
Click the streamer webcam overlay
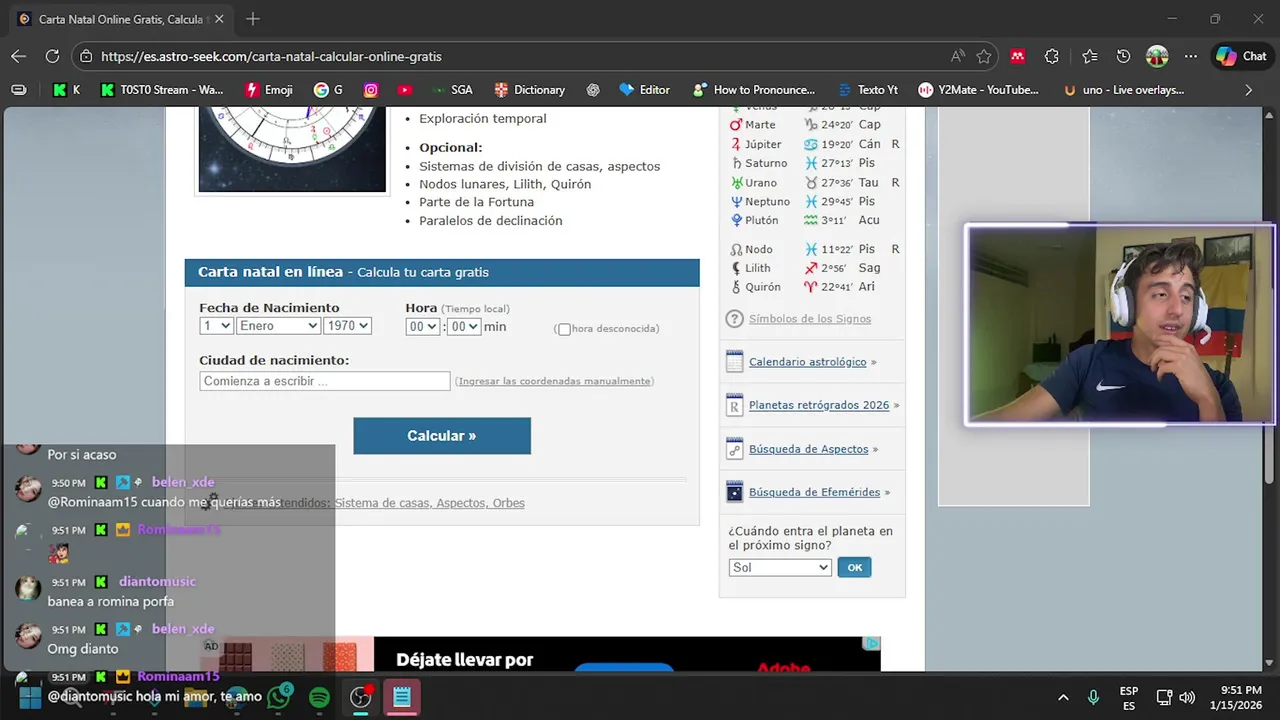[x=1120, y=324]
